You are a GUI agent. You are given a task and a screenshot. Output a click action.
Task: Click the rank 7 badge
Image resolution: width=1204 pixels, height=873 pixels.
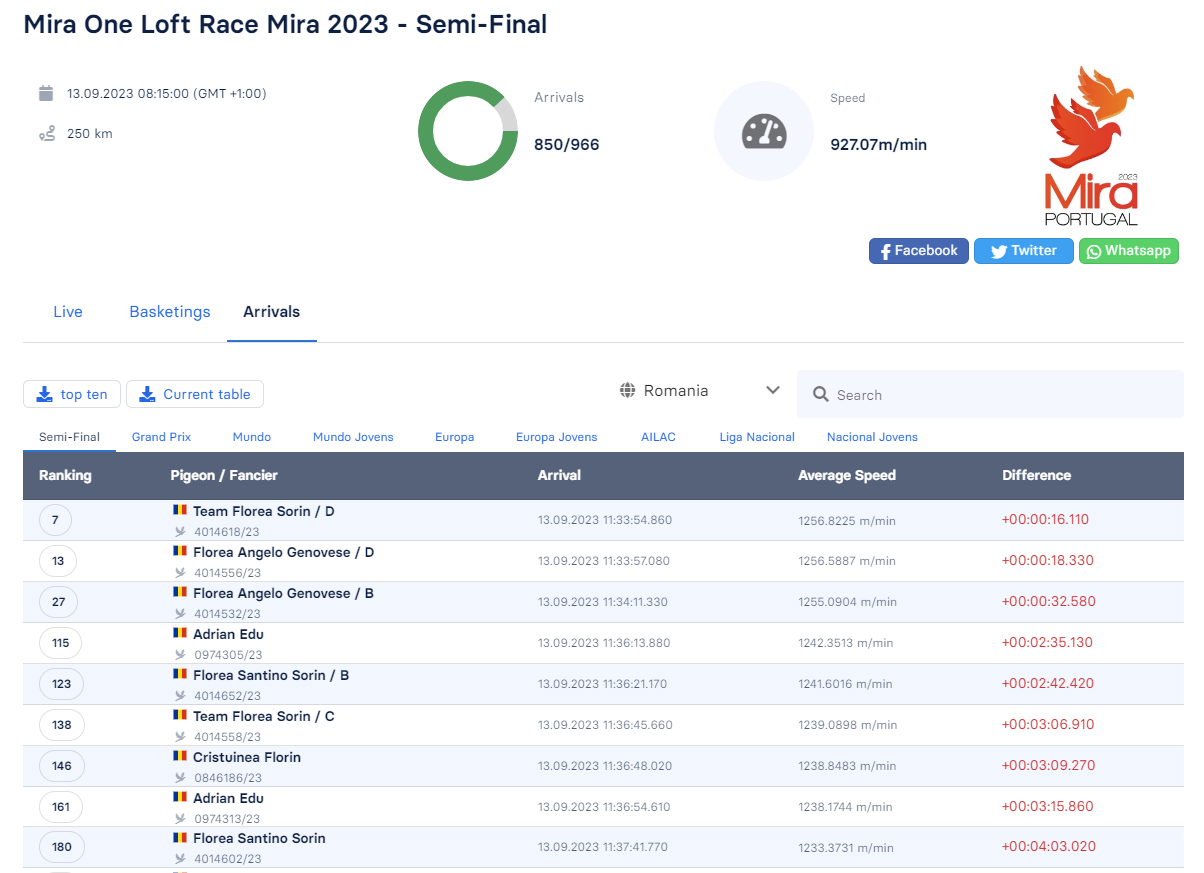(x=55, y=520)
